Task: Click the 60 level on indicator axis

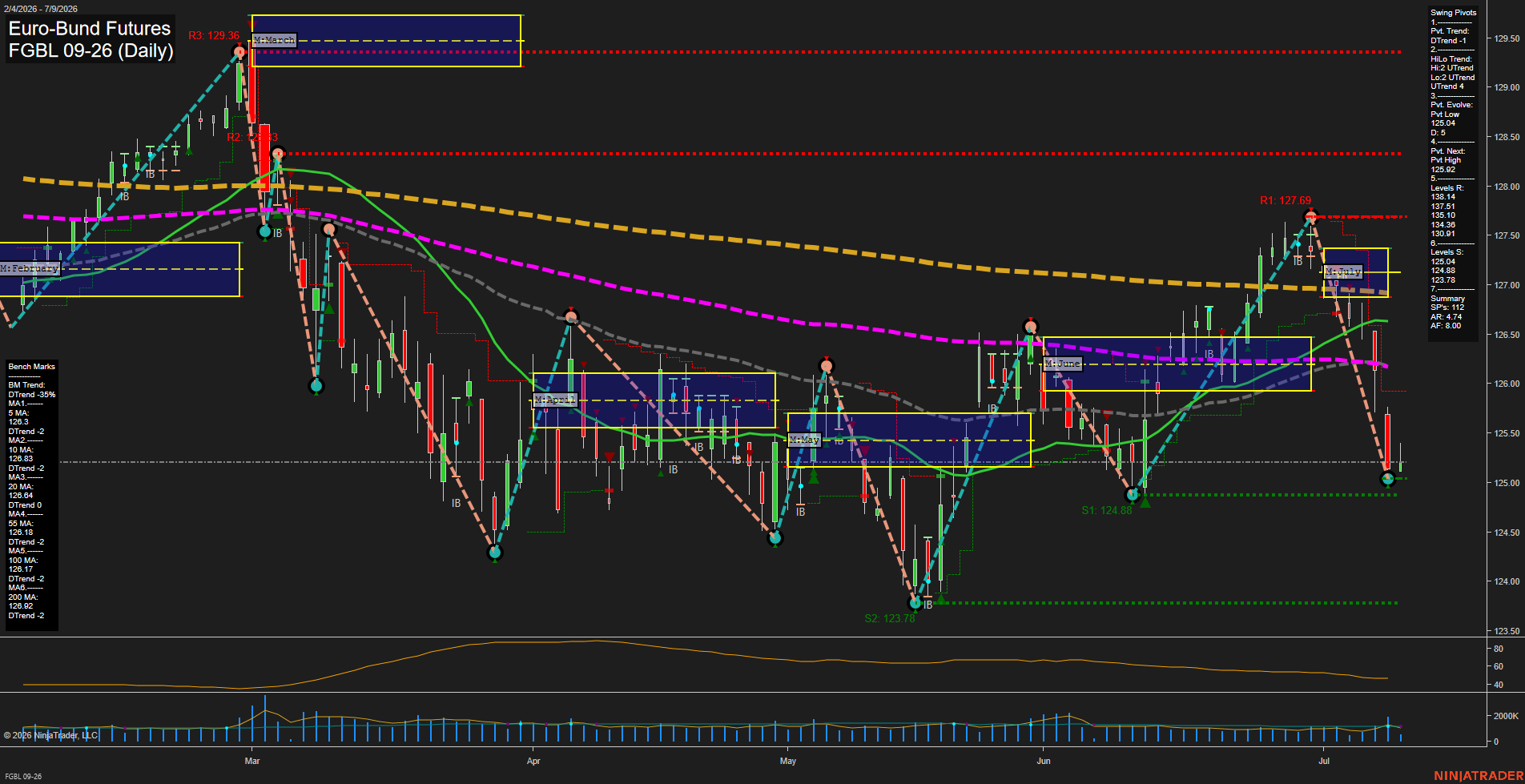Action: (x=1498, y=666)
